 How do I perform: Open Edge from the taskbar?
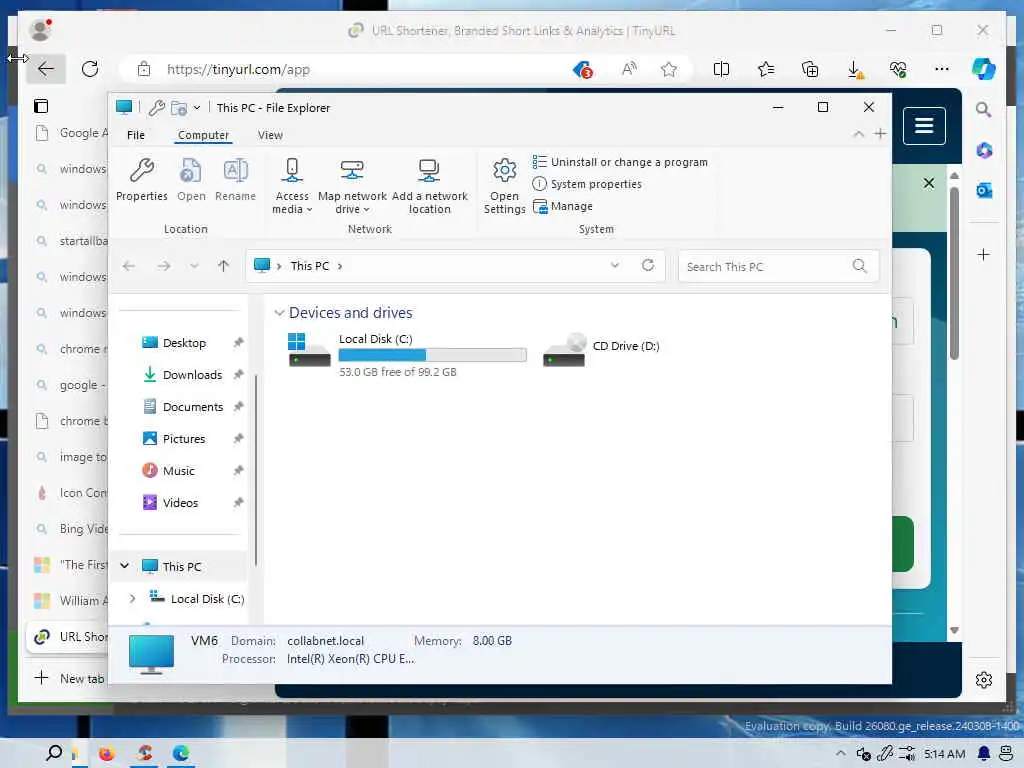click(x=181, y=753)
